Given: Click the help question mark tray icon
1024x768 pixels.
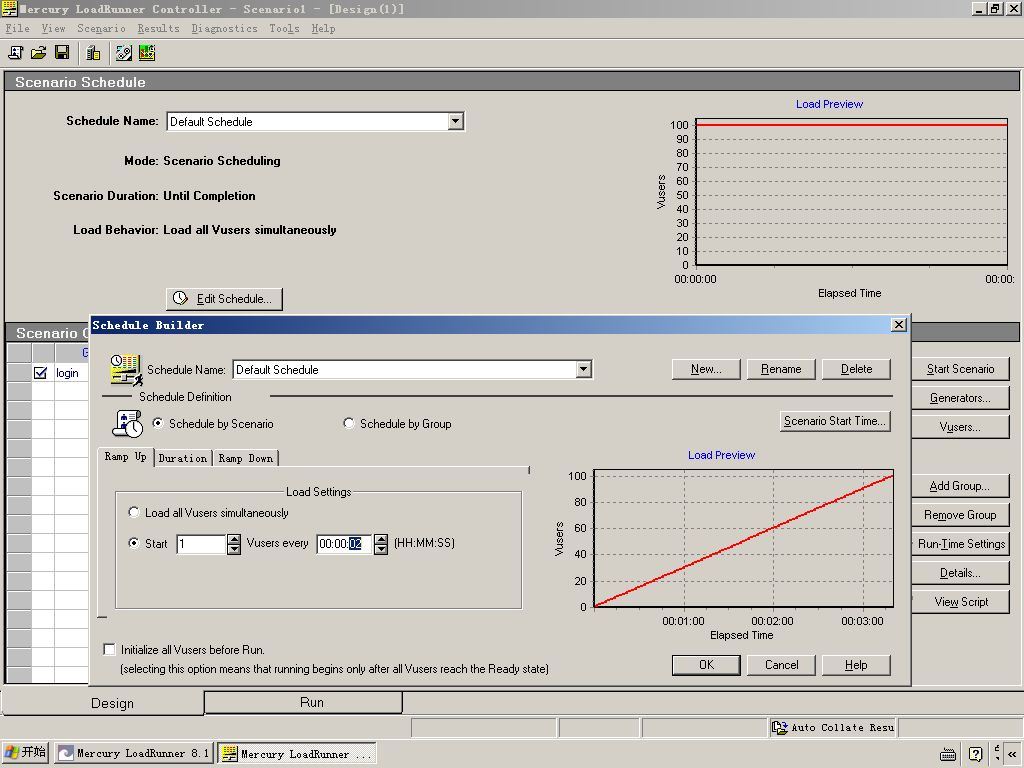Looking at the screenshot, I should click(x=975, y=754).
